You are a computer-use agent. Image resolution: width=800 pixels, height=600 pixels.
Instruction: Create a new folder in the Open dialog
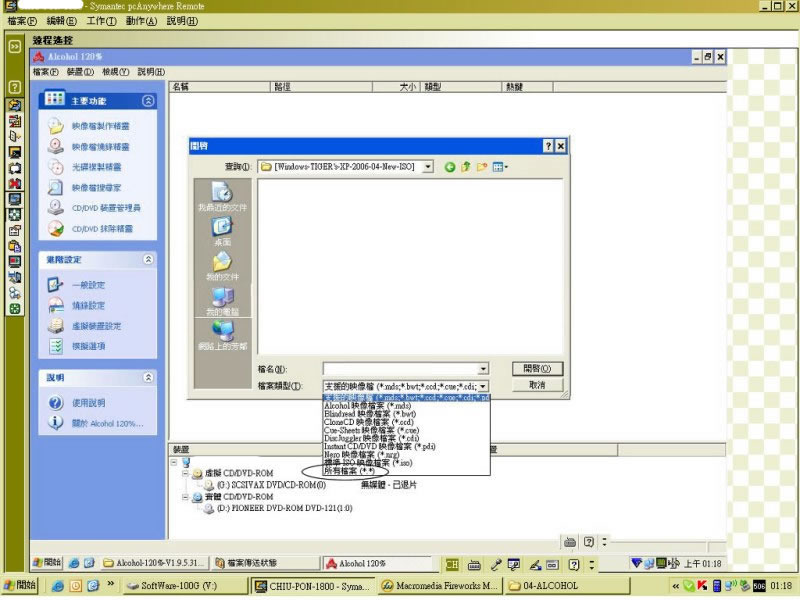[482, 167]
